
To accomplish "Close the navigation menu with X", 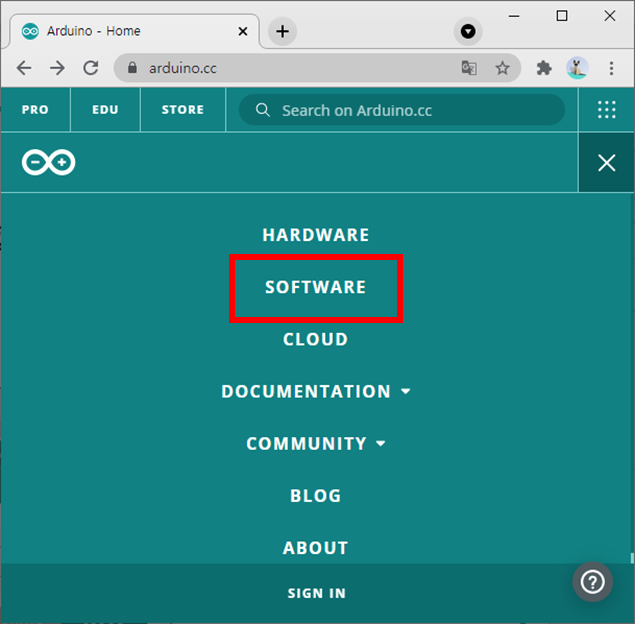I will click(x=607, y=163).
